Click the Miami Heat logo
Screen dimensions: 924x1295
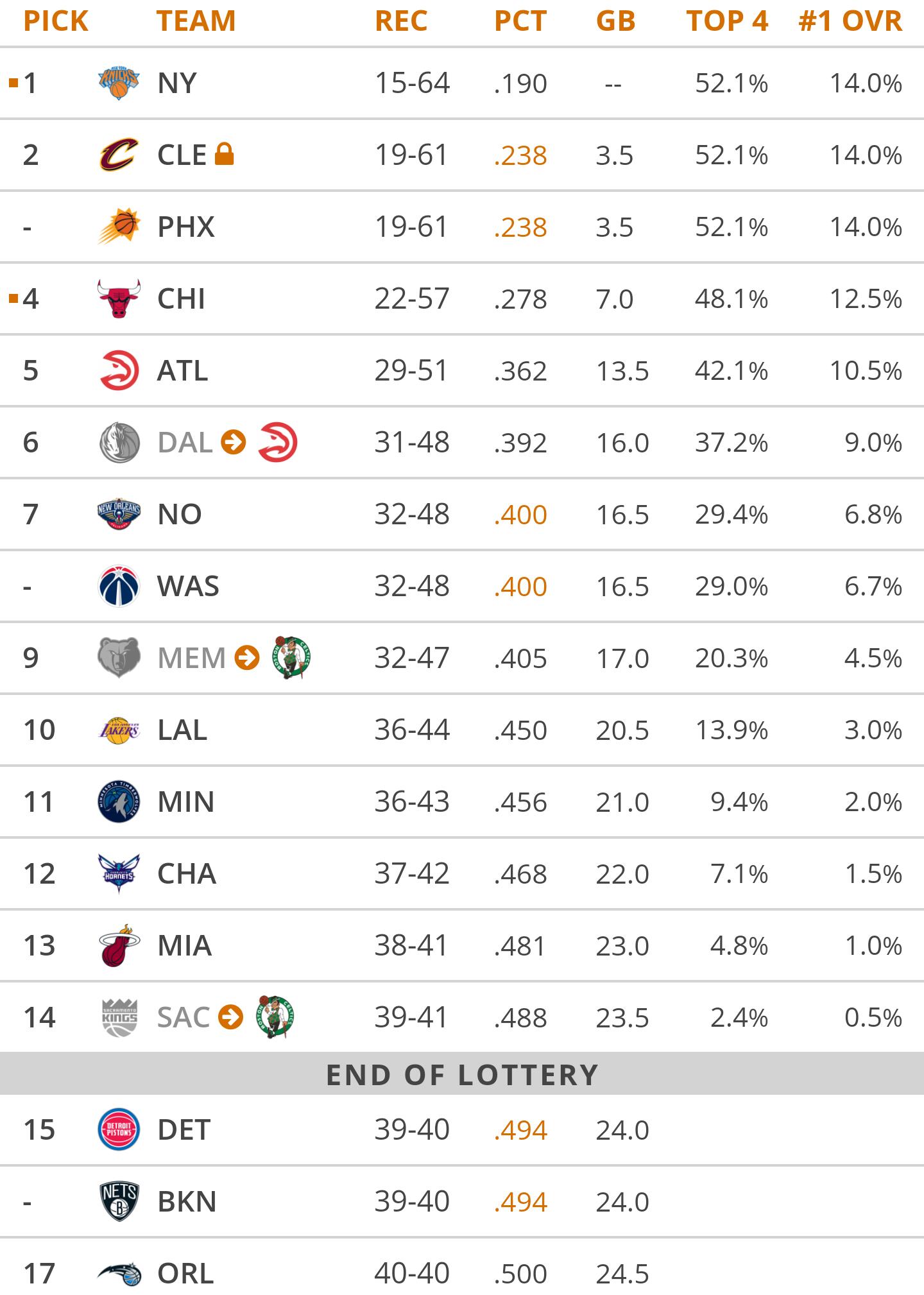119,945
